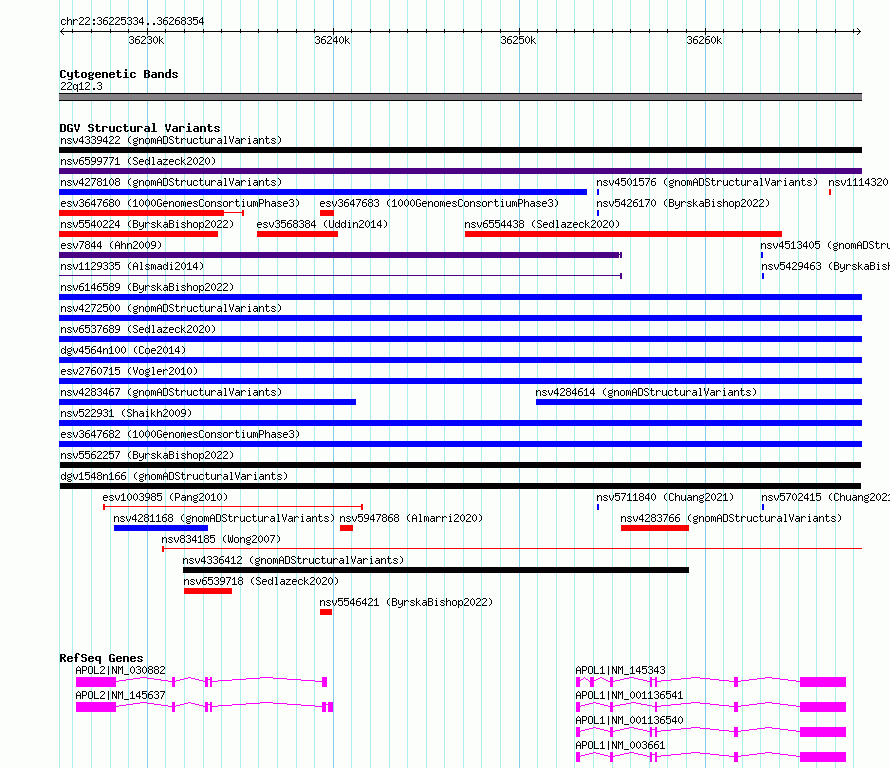Open esv3647680 1000GenomesConsortiumPhase3 variant
Viewport: 890px width, 768px height.
click(180, 203)
